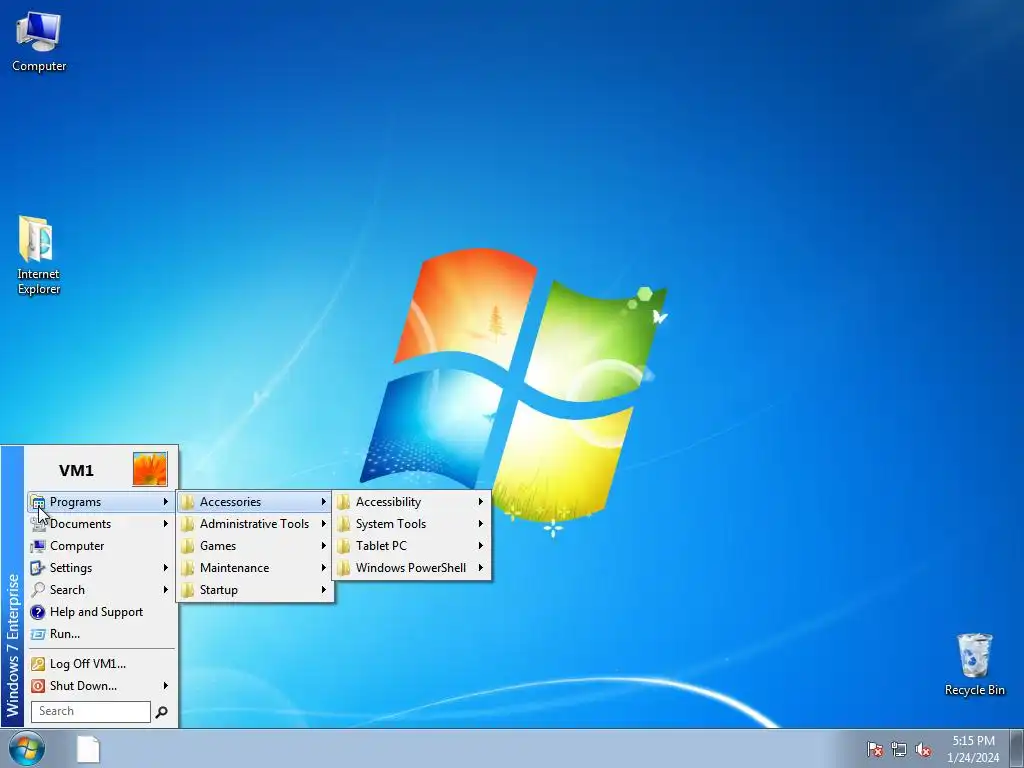Click the Shut Down power icon
The image size is (1024, 768).
click(38, 686)
